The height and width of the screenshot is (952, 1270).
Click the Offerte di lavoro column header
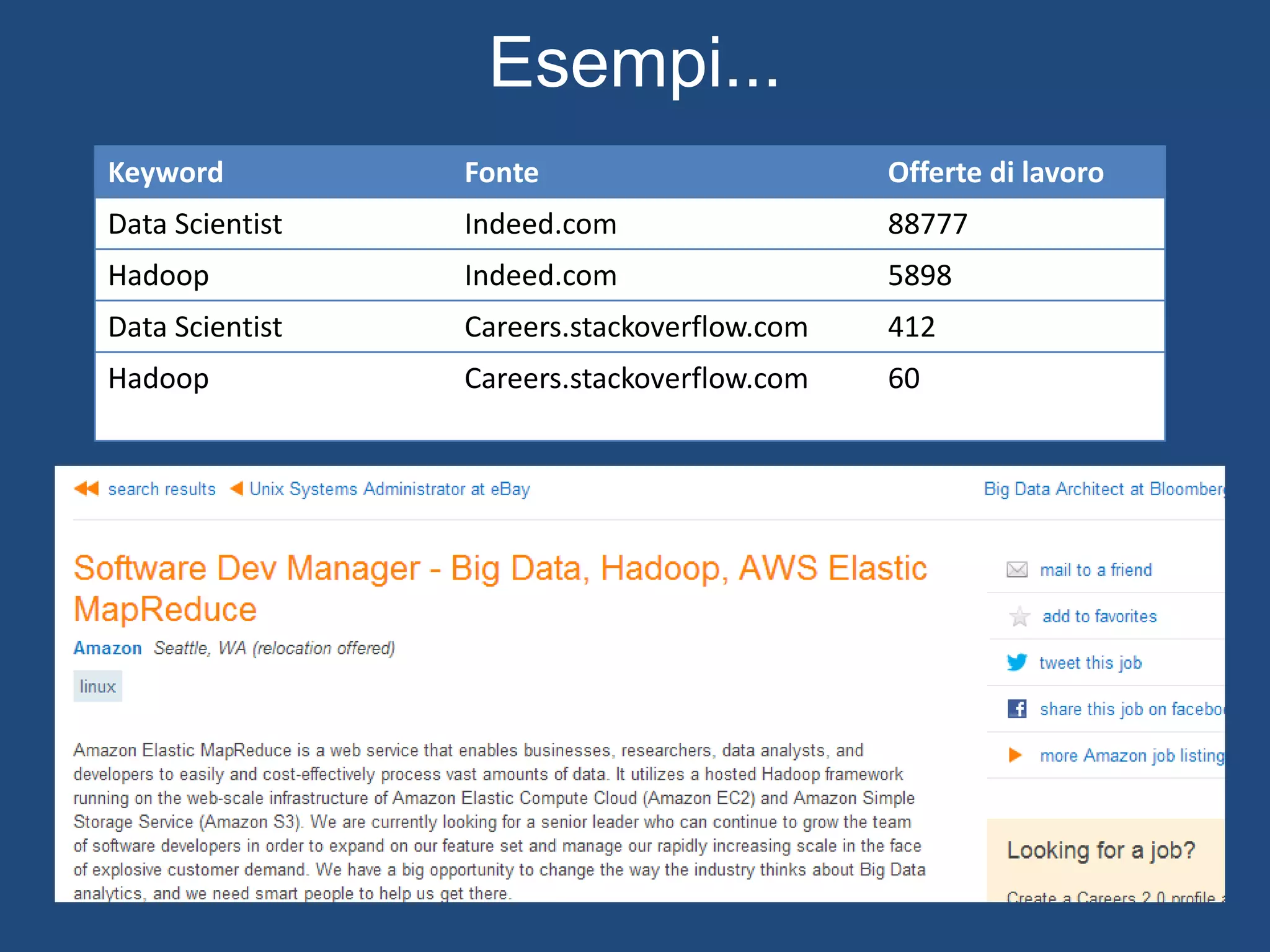point(995,172)
